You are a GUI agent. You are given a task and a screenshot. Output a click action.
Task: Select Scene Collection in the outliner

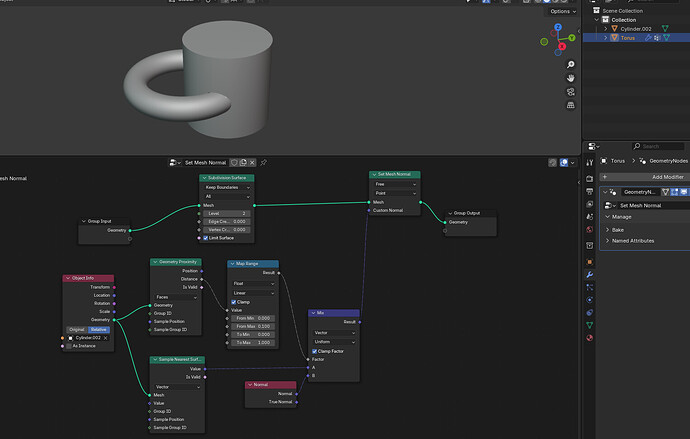pyautogui.click(x=622, y=11)
